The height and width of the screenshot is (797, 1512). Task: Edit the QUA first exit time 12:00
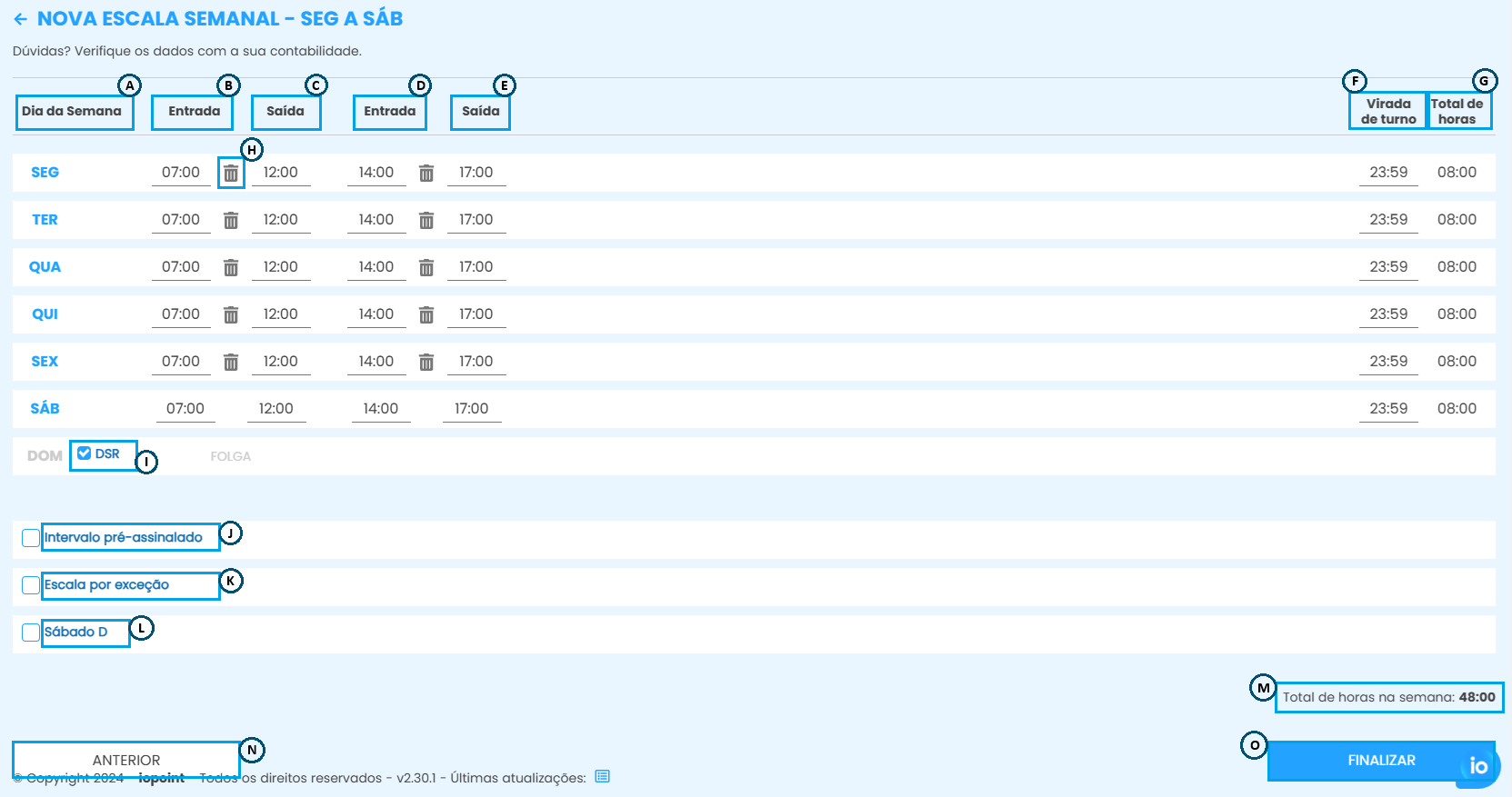pyautogui.click(x=281, y=267)
